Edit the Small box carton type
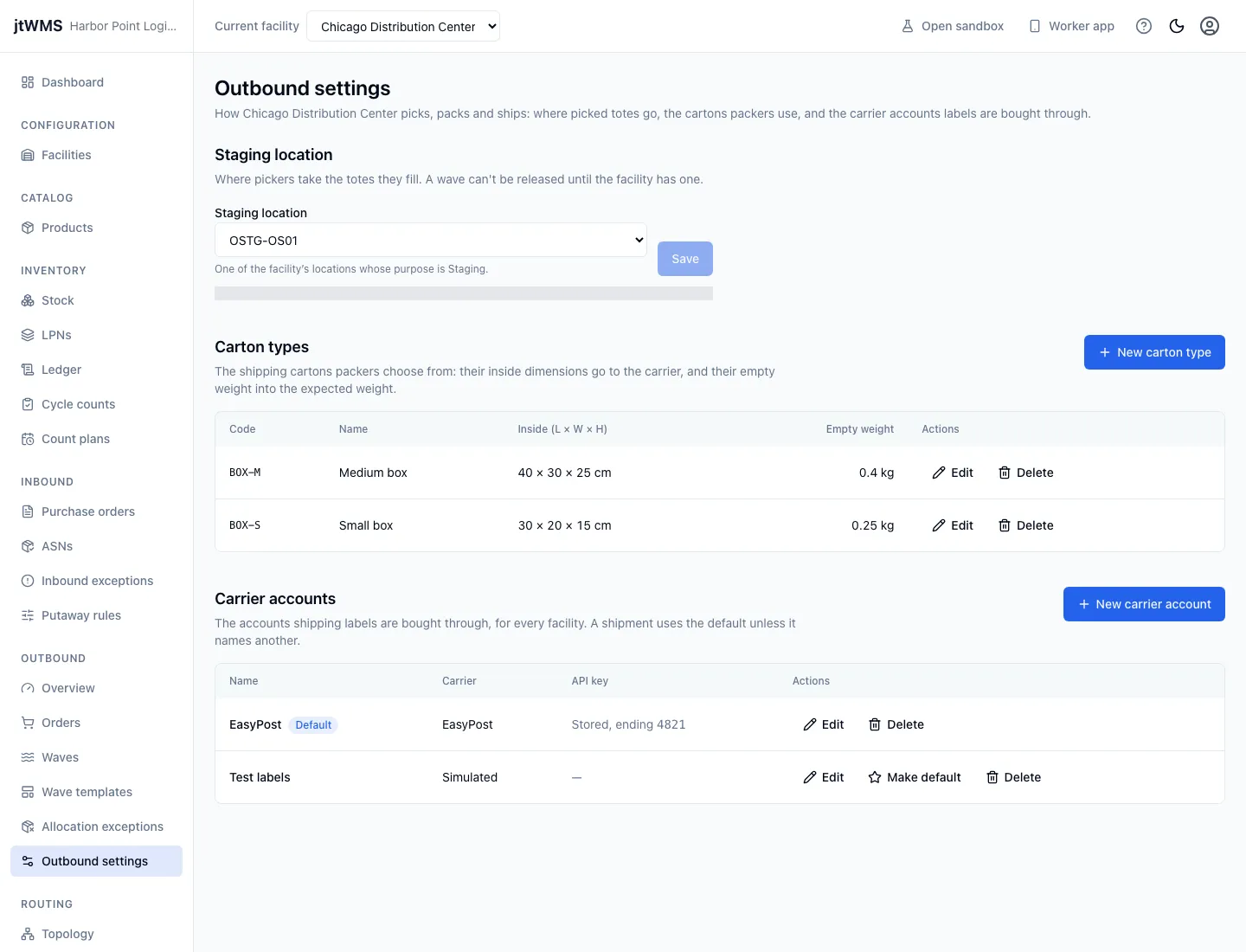This screenshot has width=1246, height=952. click(953, 525)
